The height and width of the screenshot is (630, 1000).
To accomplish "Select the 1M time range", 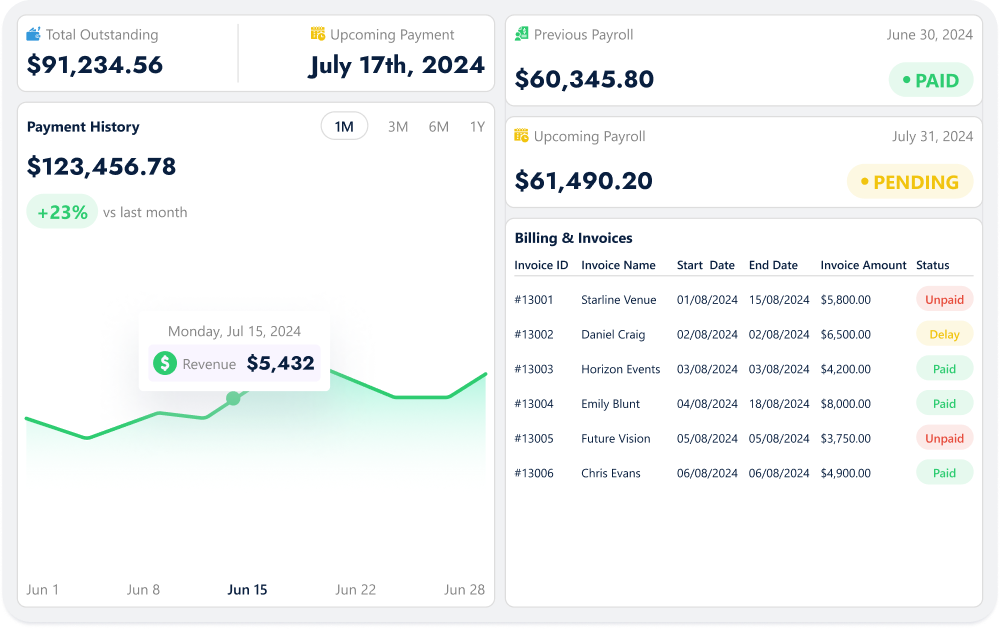I will click(344, 127).
